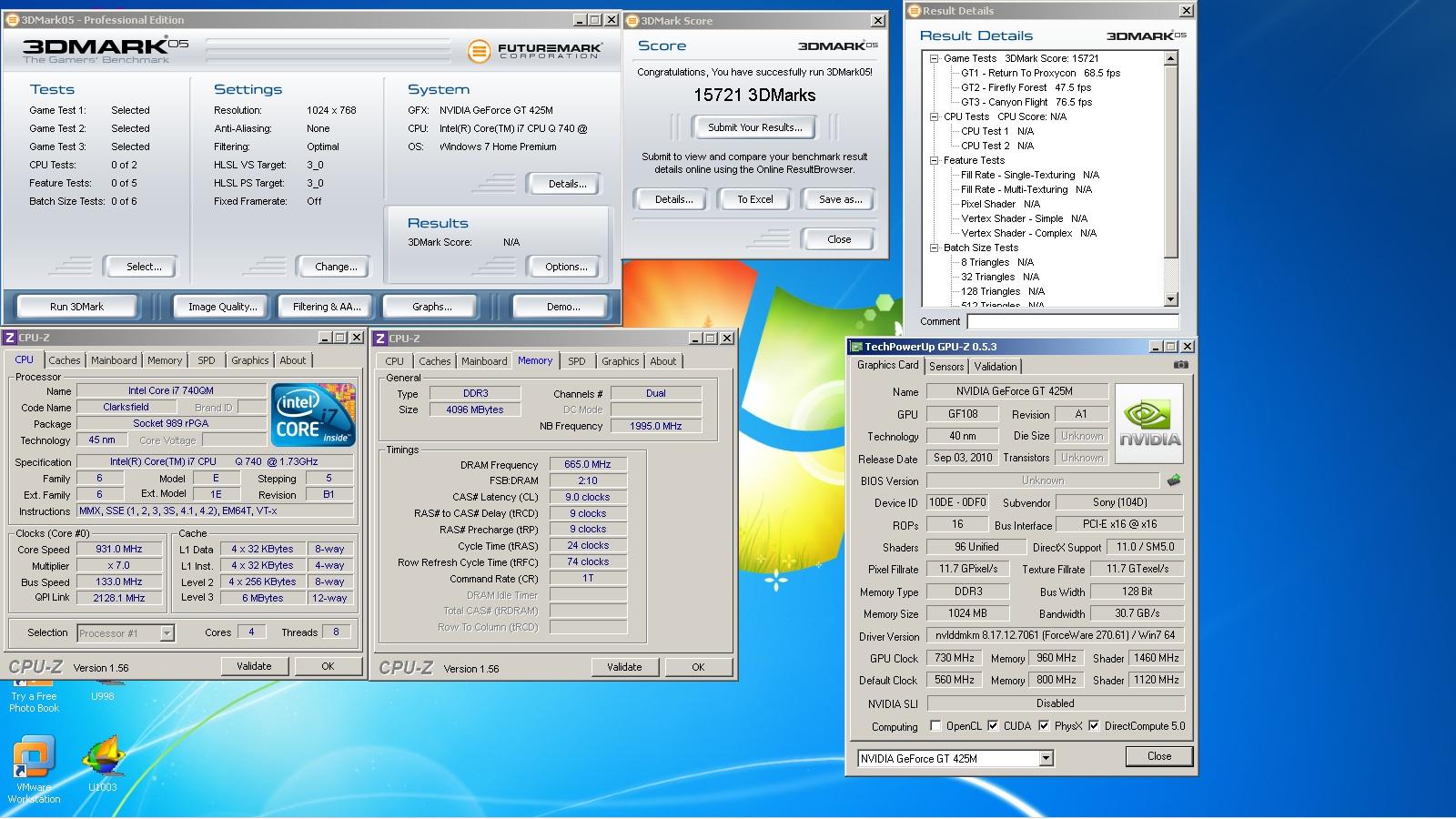This screenshot has width=1456, height=819.
Task: Click the NVIDIA logo in GPU-Z
Action: tap(1148, 423)
